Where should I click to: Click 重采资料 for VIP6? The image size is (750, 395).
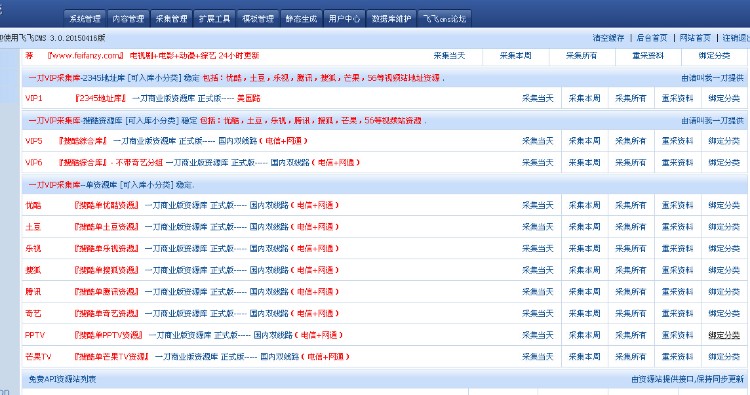677,163
